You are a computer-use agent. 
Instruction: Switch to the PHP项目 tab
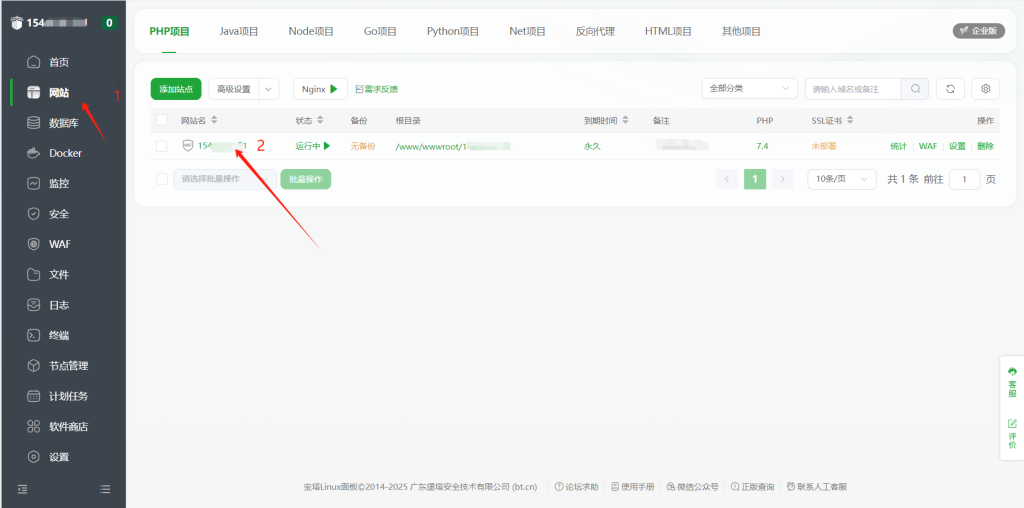[x=169, y=31]
